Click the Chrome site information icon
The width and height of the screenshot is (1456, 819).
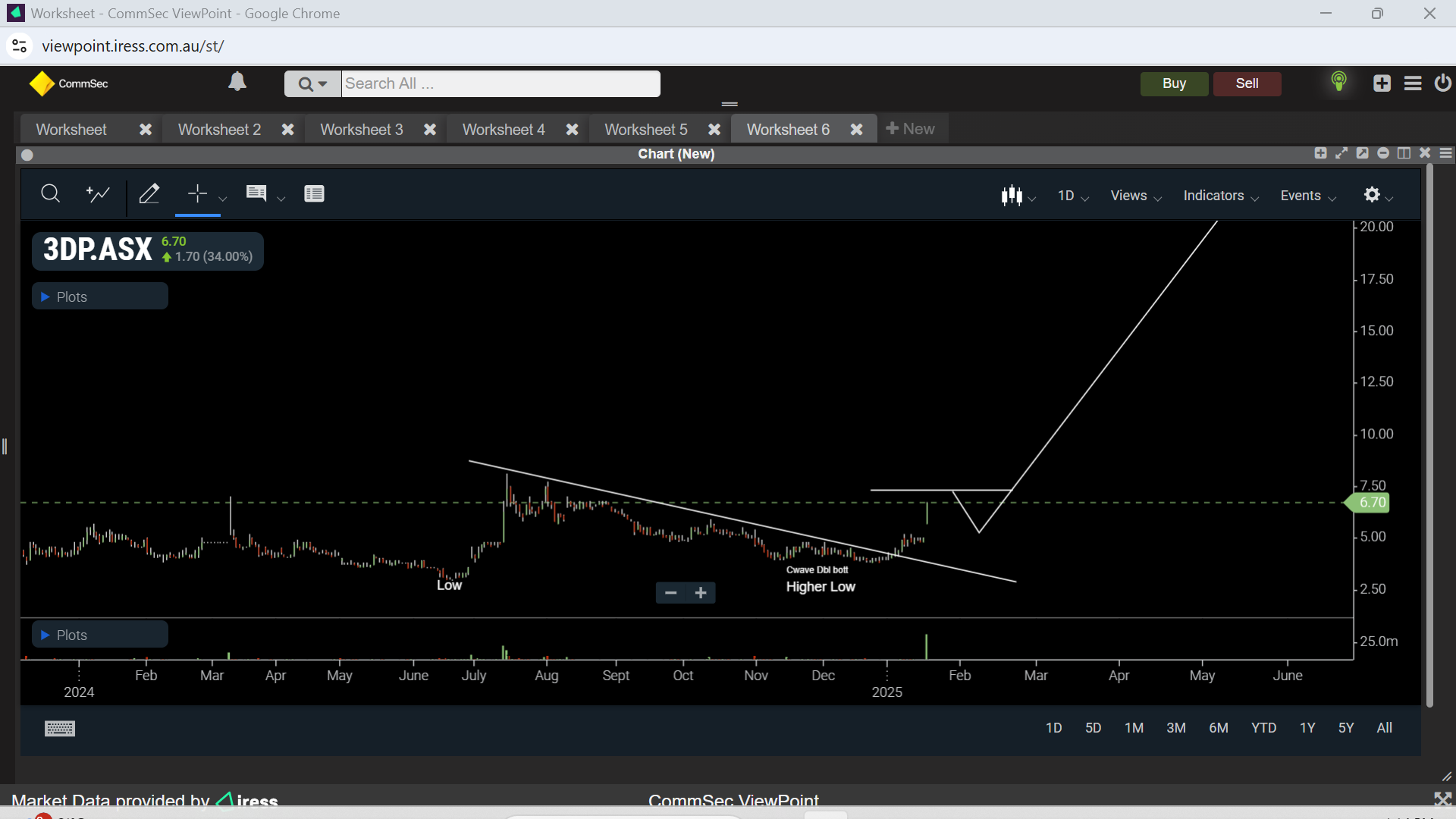[x=20, y=46]
